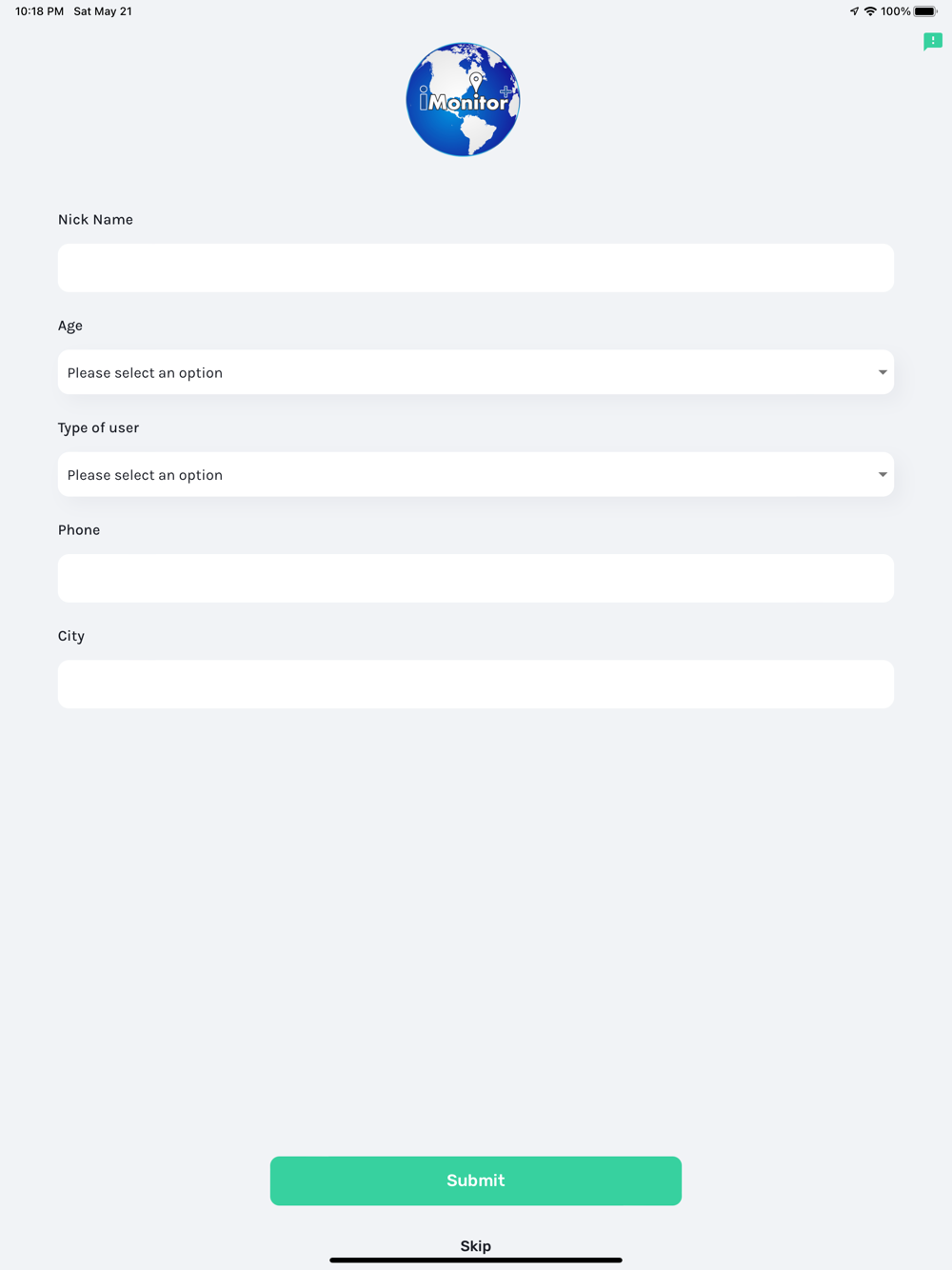Open the Age dropdown
This screenshot has height=1270, width=952.
(x=476, y=372)
